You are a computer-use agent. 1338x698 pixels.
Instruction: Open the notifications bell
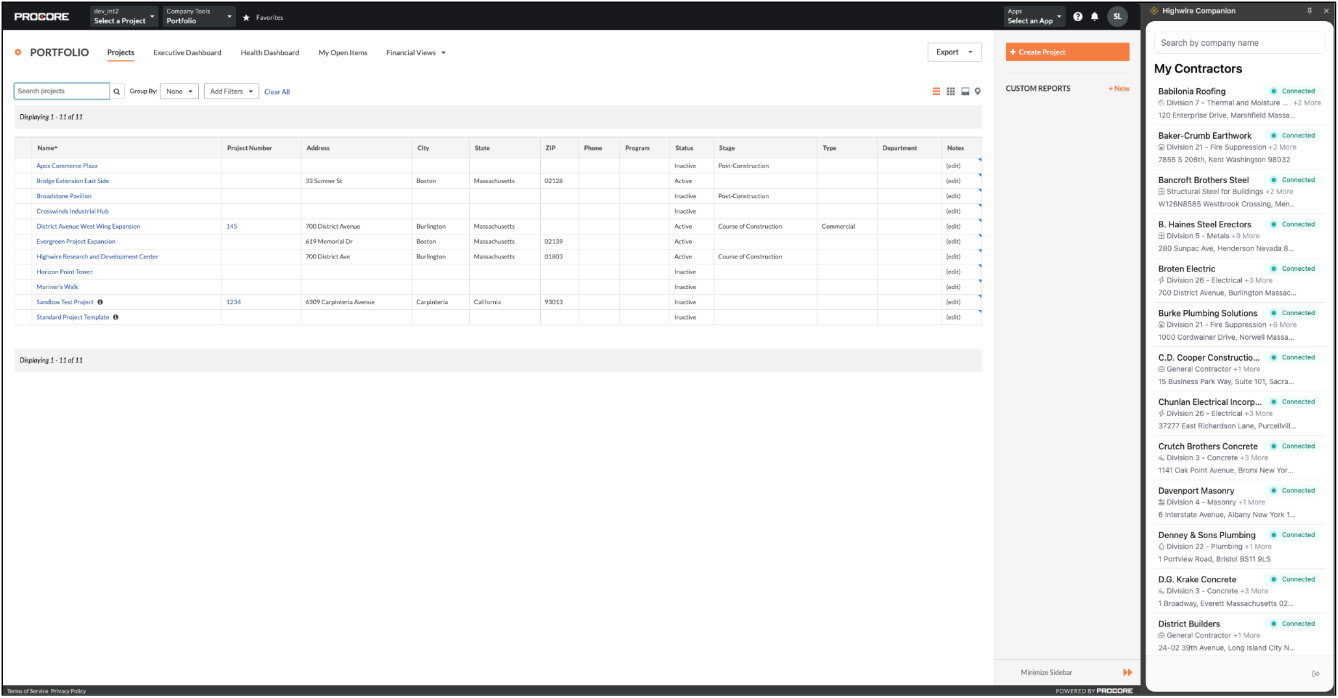(x=1095, y=17)
